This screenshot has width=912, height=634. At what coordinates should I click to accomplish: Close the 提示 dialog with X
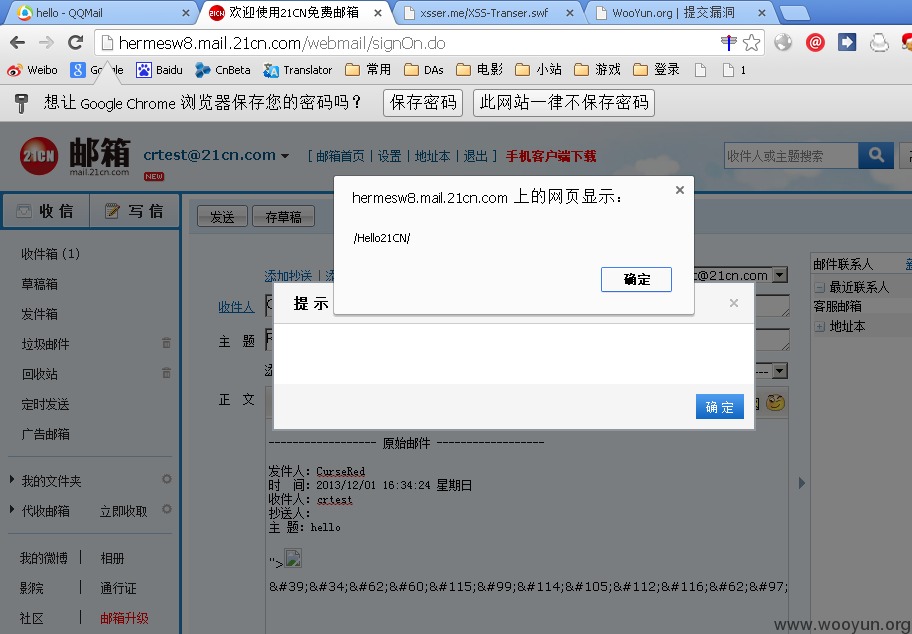click(x=733, y=302)
